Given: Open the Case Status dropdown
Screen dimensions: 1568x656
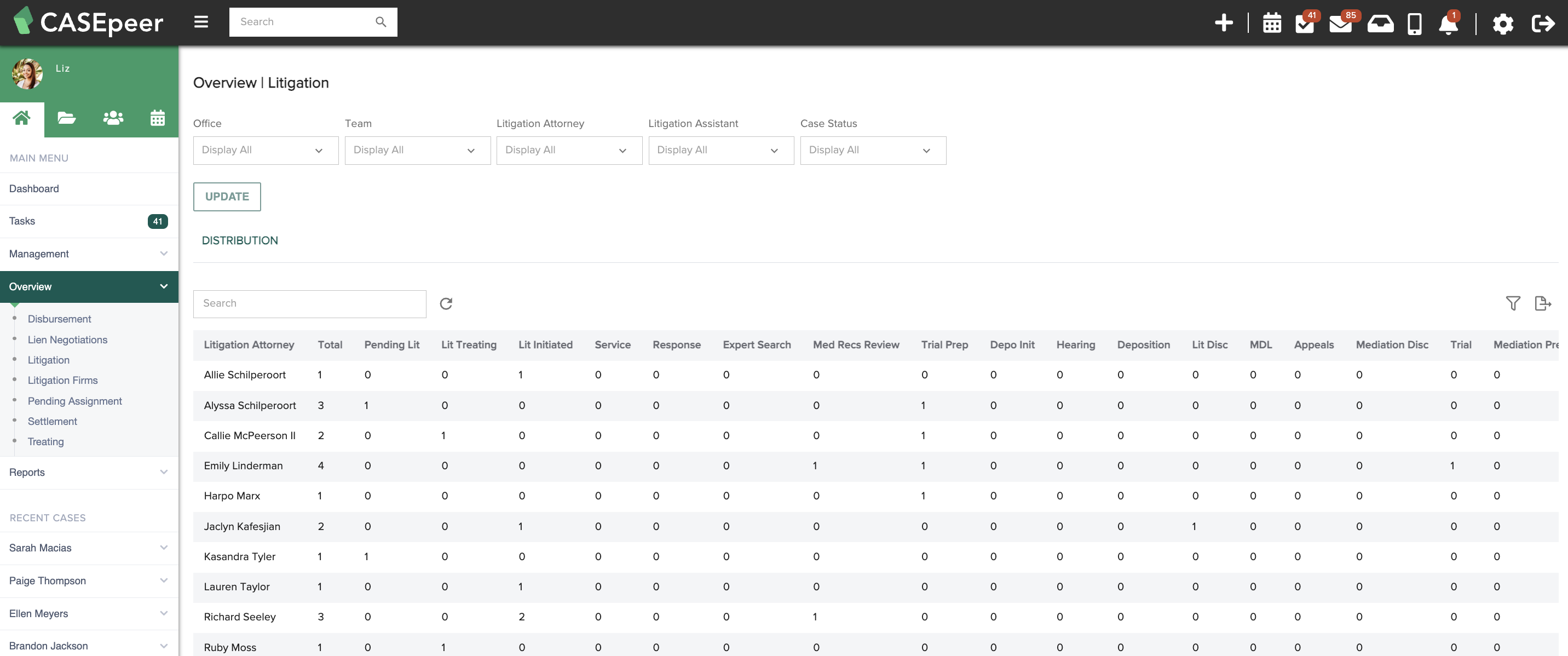Looking at the screenshot, I should coord(873,150).
